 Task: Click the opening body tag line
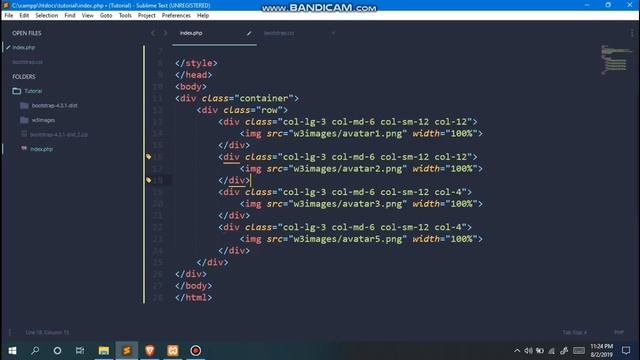pyautogui.click(x=191, y=87)
